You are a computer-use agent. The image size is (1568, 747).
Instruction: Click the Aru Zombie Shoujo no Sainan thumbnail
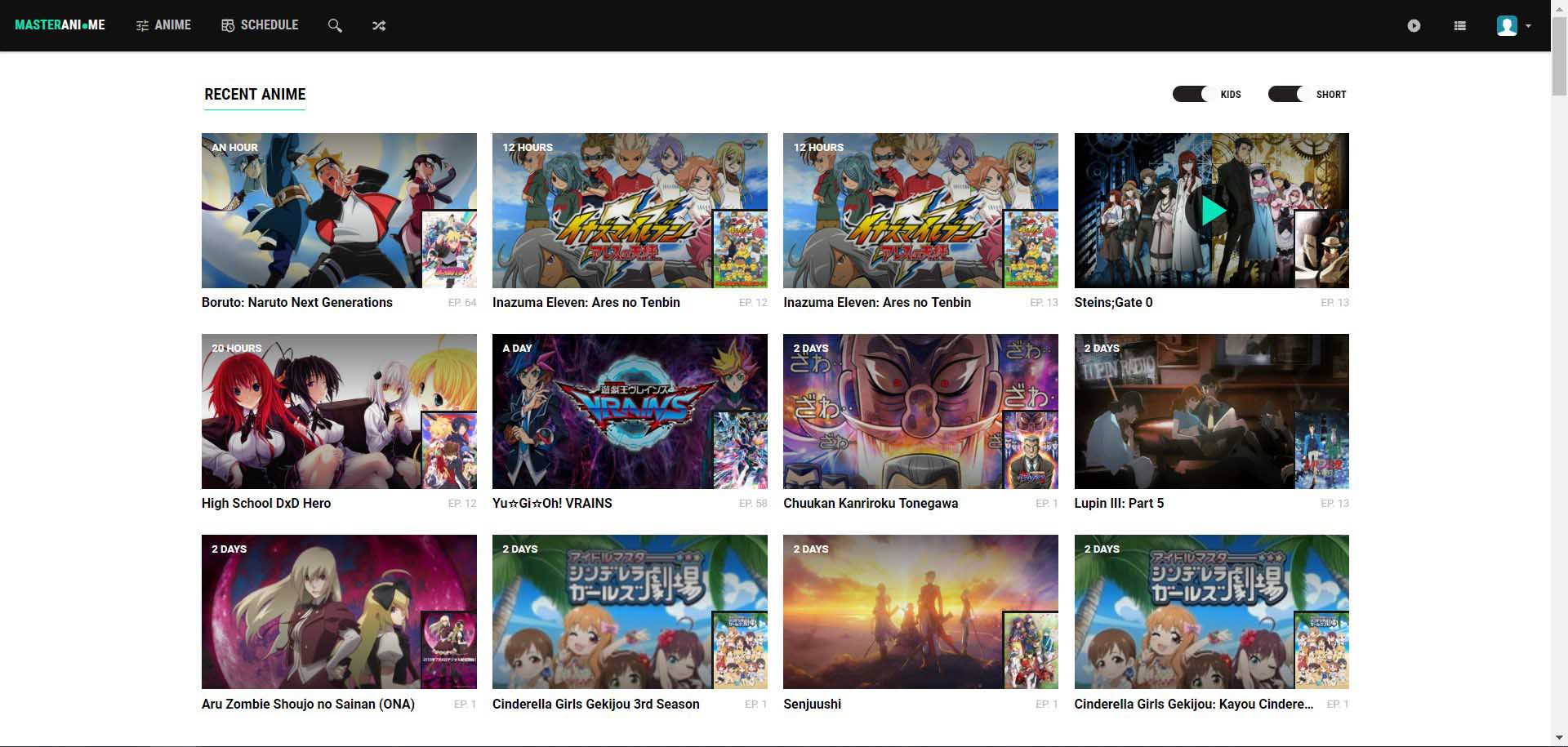(x=339, y=612)
